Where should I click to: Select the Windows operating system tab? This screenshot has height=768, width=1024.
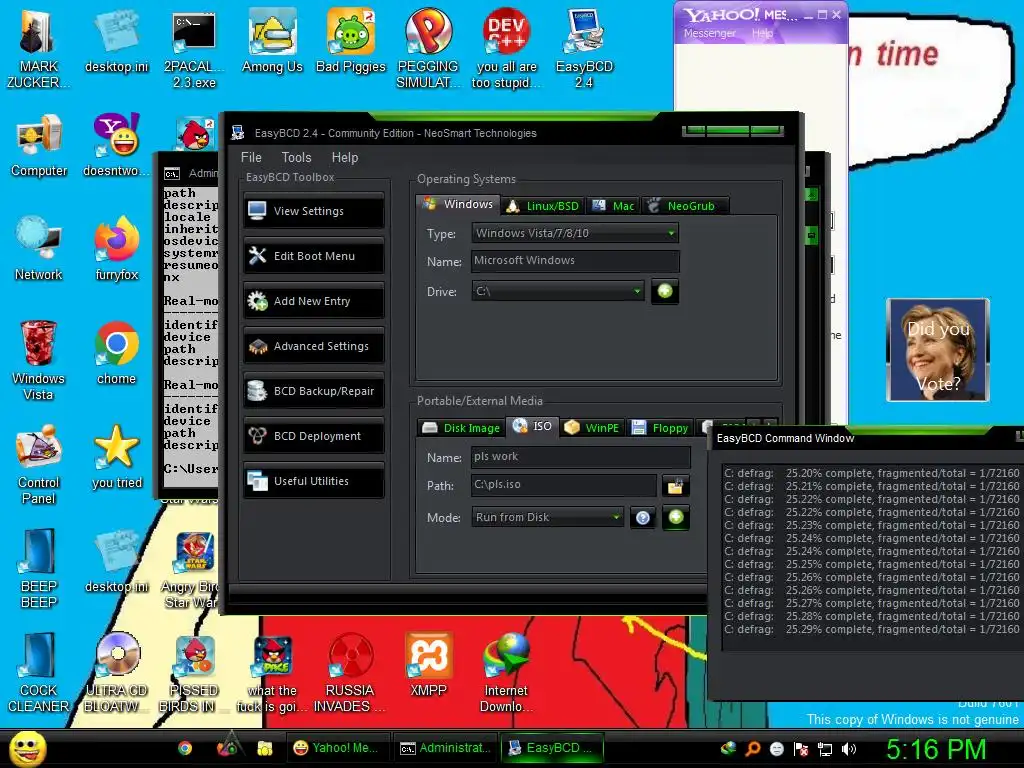tap(458, 204)
